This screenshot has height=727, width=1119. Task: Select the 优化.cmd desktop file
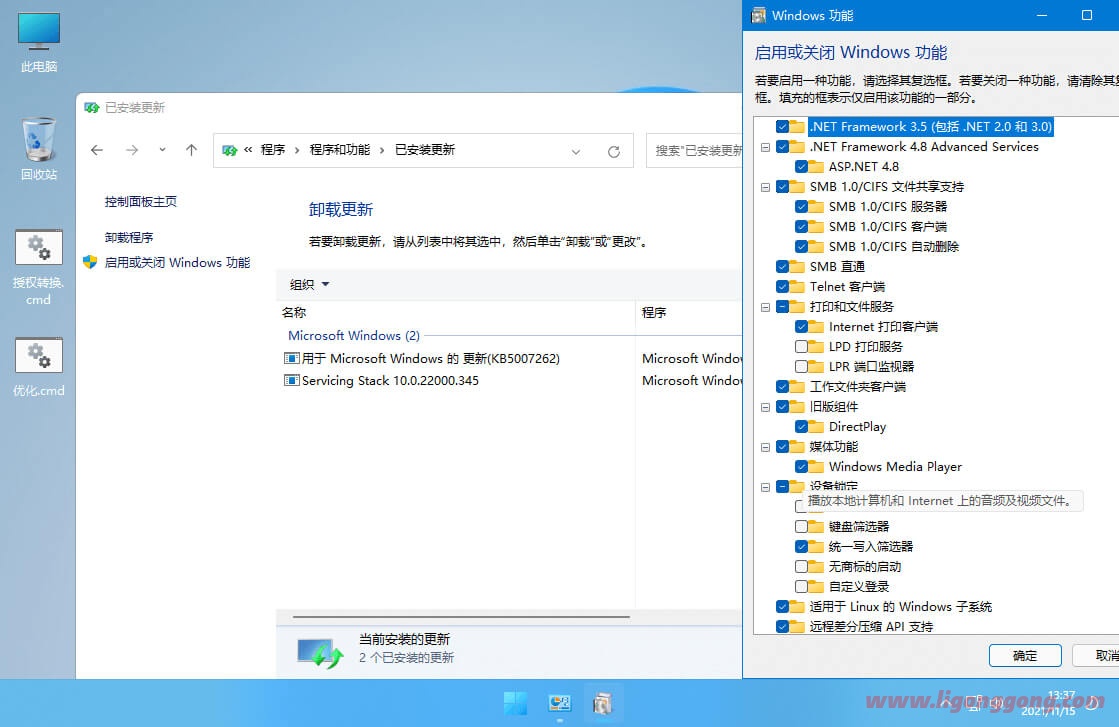coord(39,367)
